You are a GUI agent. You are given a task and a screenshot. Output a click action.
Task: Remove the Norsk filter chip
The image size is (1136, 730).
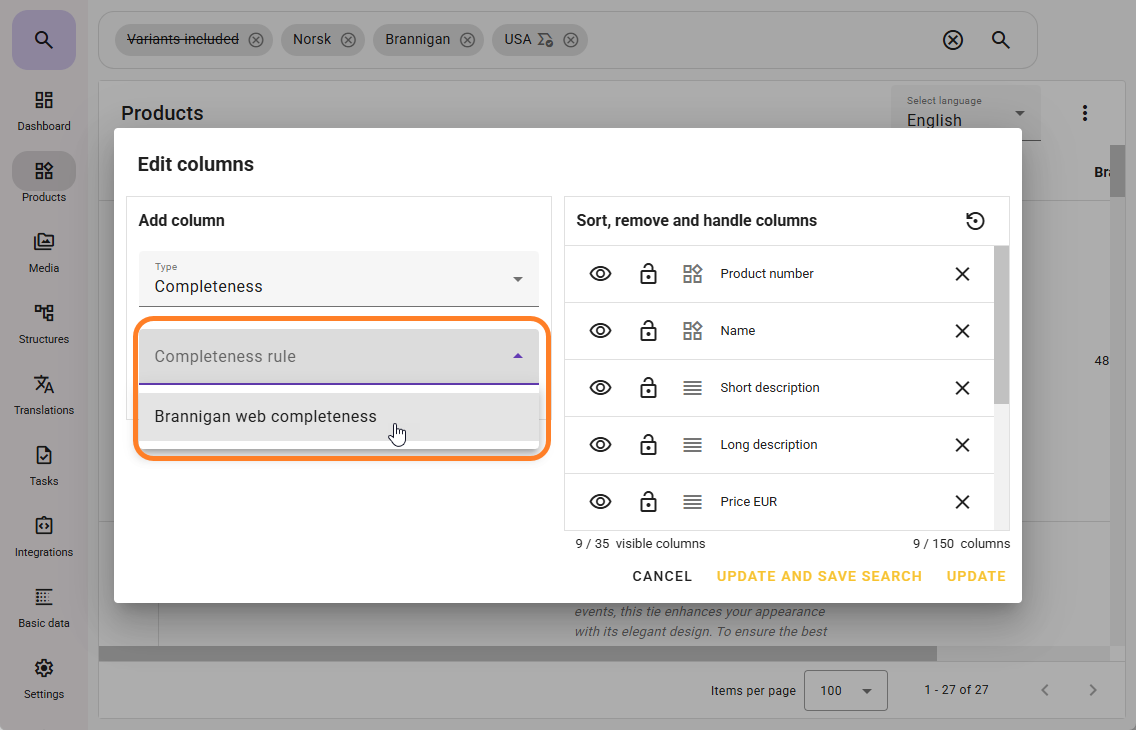point(348,40)
